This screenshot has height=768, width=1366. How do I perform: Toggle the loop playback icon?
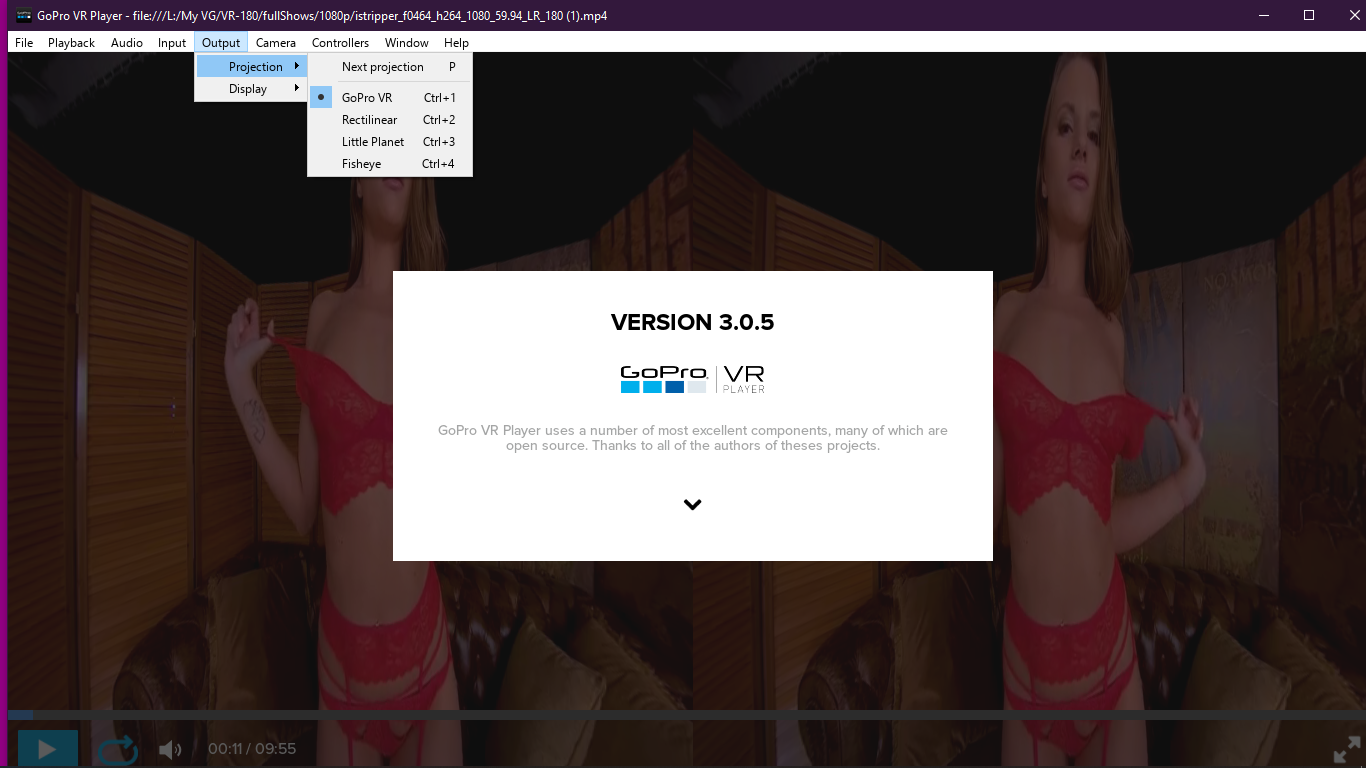pos(117,749)
